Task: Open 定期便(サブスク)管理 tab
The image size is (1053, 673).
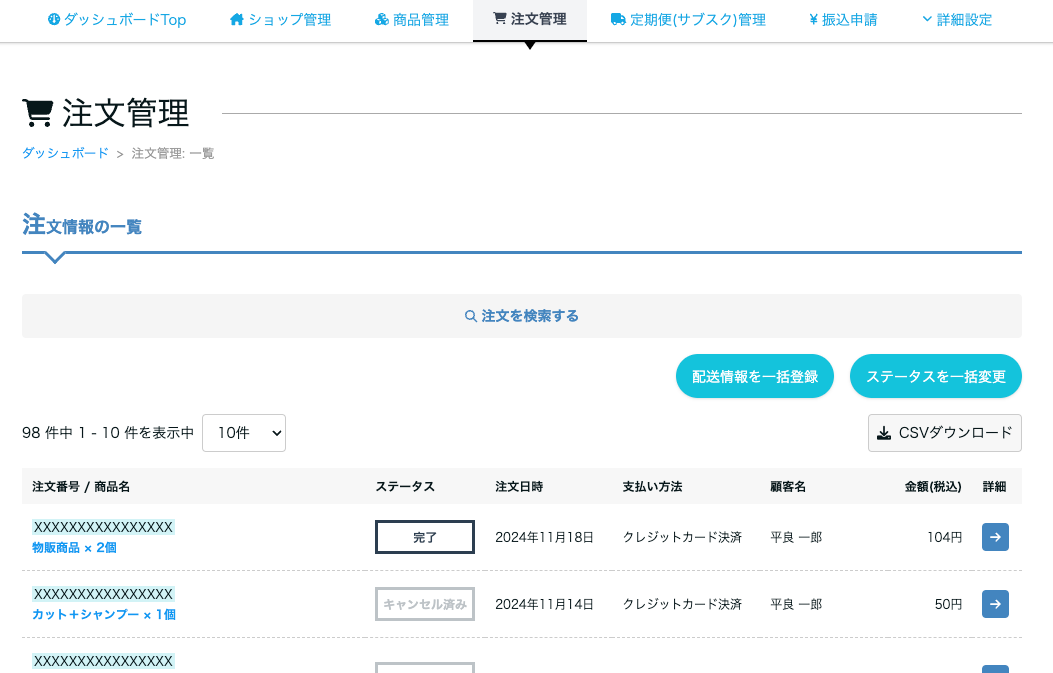Action: click(x=688, y=20)
